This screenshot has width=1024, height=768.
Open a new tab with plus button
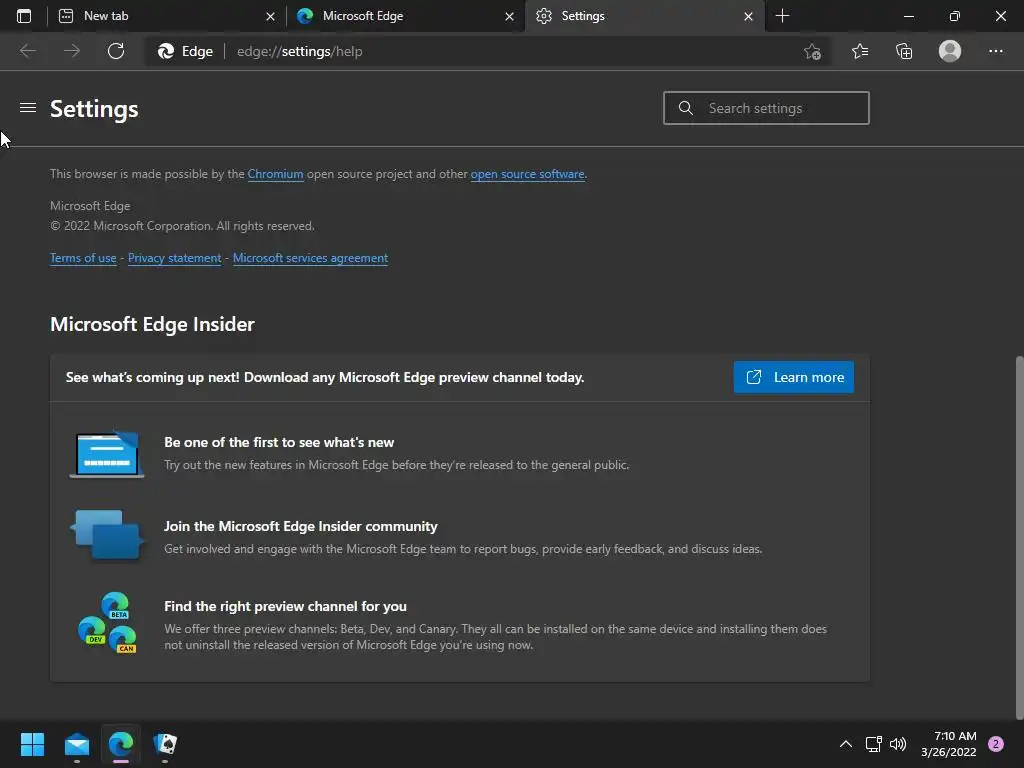(x=782, y=16)
